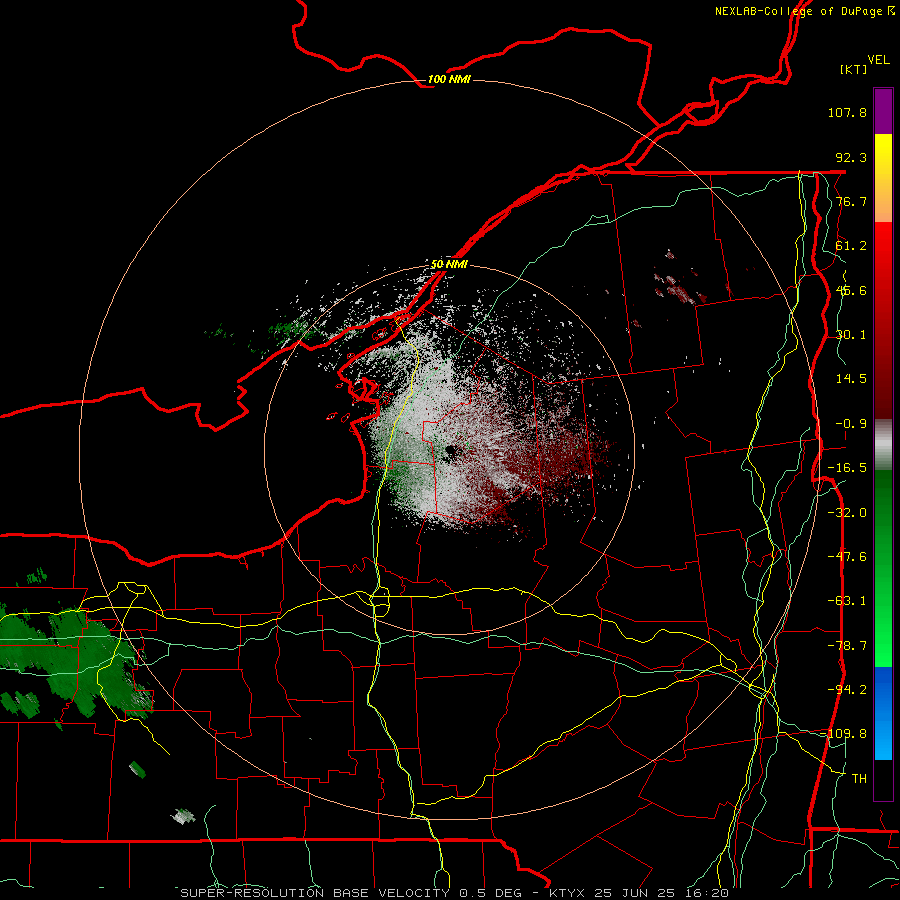Click the 45.6 velocity scale value
Image resolution: width=900 pixels, height=900 pixels.
(851, 290)
